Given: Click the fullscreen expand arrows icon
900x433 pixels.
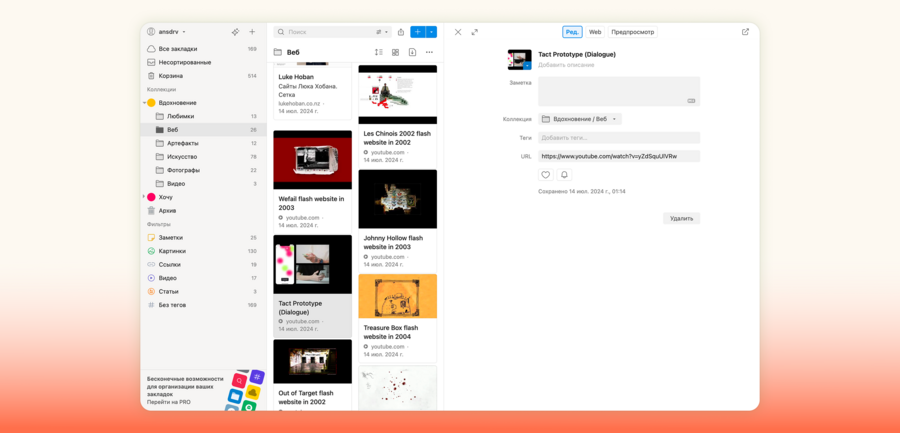Looking at the screenshot, I should click(x=475, y=32).
